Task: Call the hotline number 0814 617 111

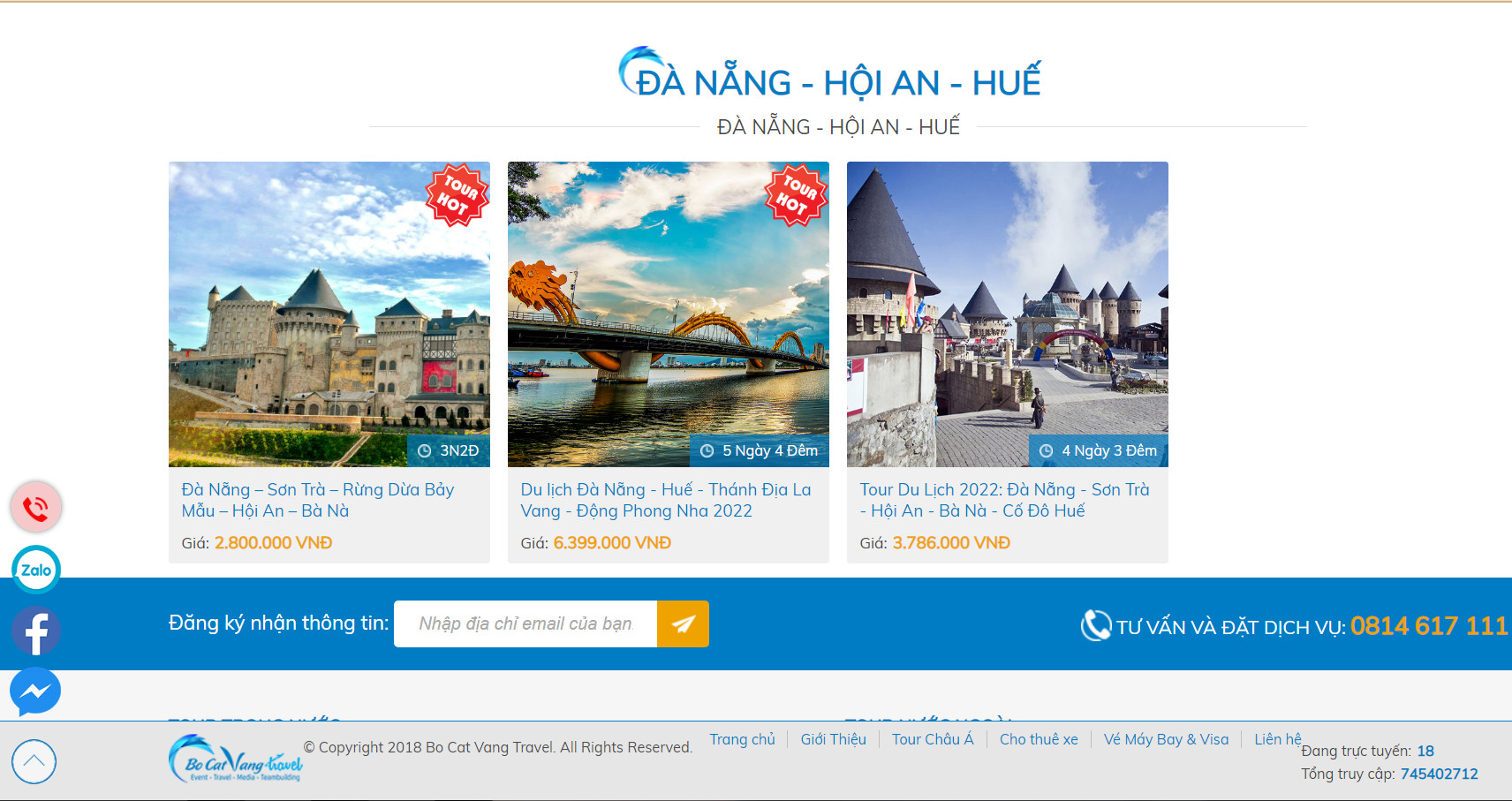Action: [1429, 626]
